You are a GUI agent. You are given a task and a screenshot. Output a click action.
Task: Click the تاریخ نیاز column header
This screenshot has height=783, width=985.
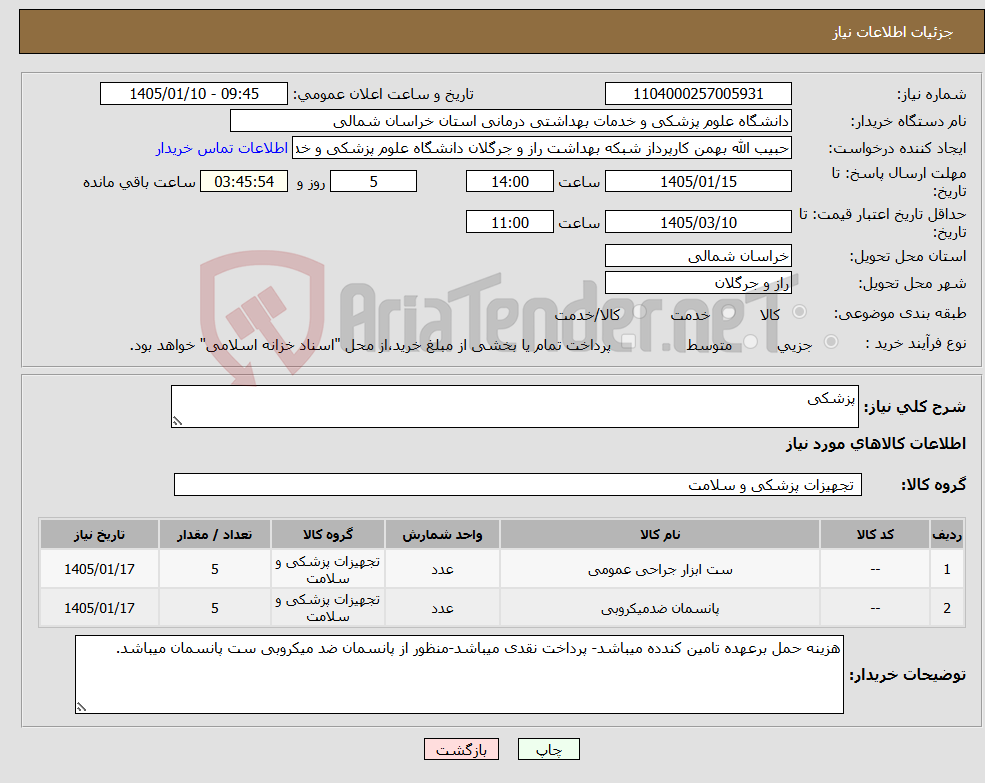pyautogui.click(x=99, y=534)
